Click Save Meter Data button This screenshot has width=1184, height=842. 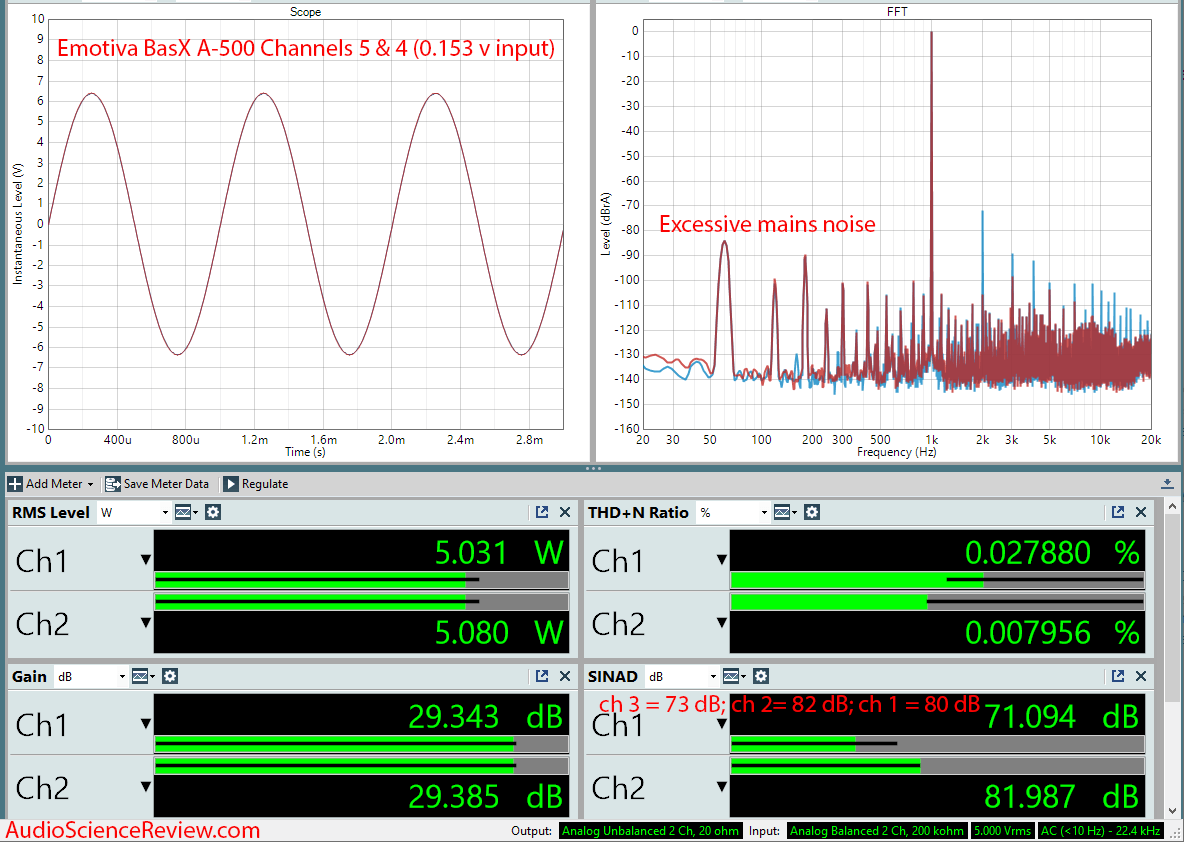157,484
